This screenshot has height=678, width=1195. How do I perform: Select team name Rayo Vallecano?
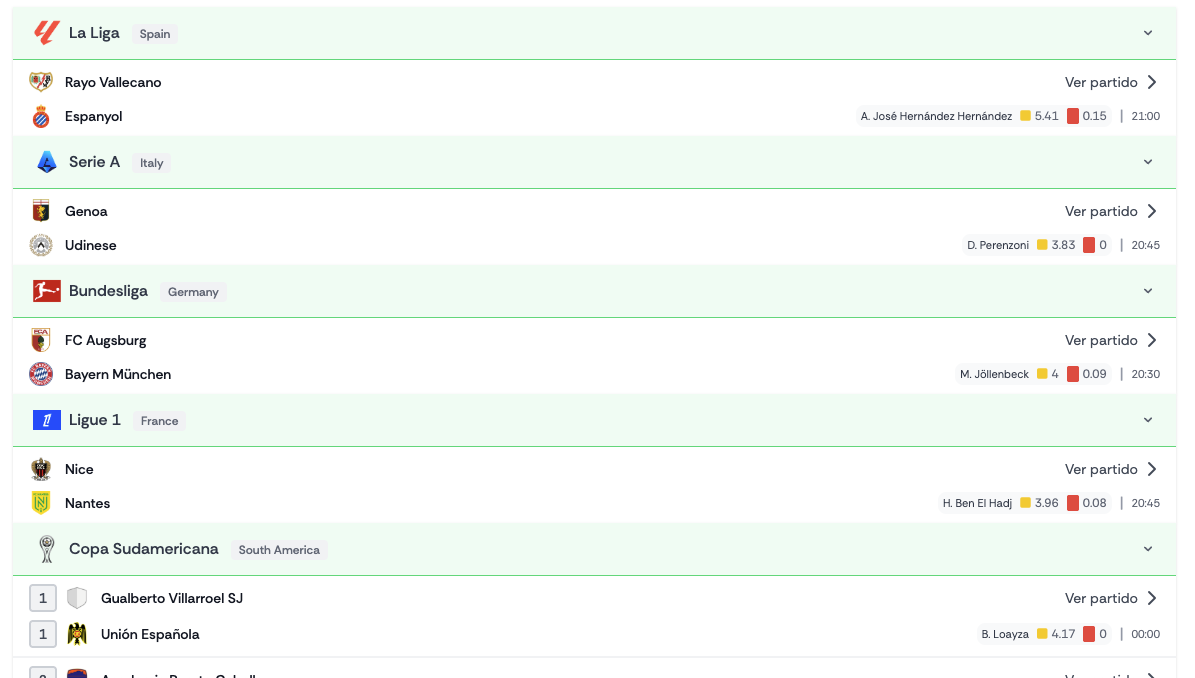[x=113, y=82]
